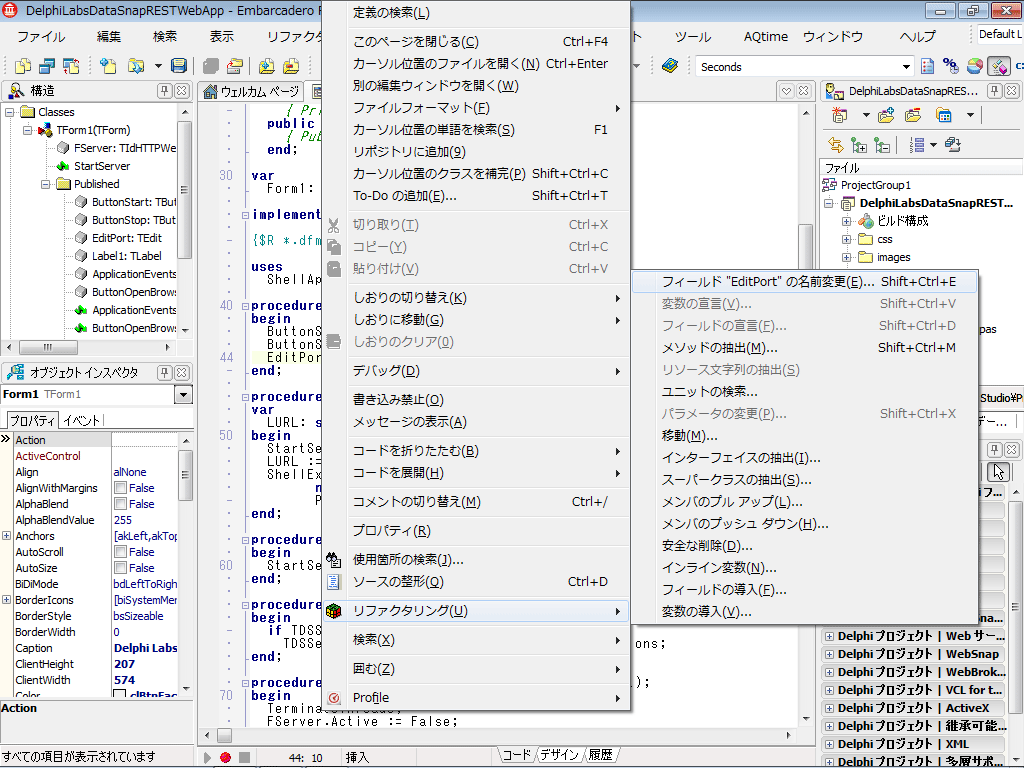The image size is (1024, 768).
Task: Select the ProjectGroup1 node
Action: (x=875, y=185)
